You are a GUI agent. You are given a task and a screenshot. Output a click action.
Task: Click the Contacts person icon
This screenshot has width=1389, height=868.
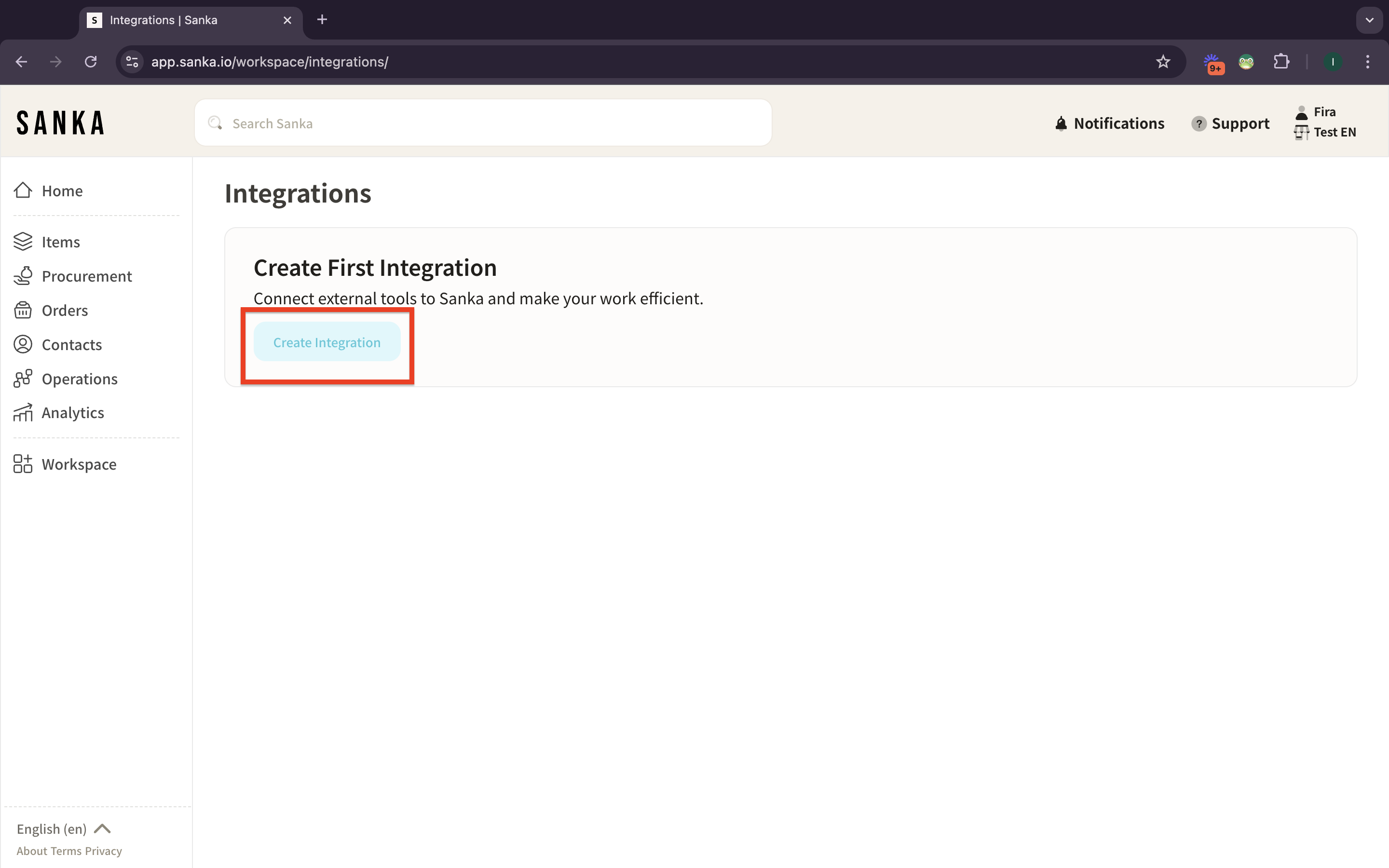[x=23, y=344]
